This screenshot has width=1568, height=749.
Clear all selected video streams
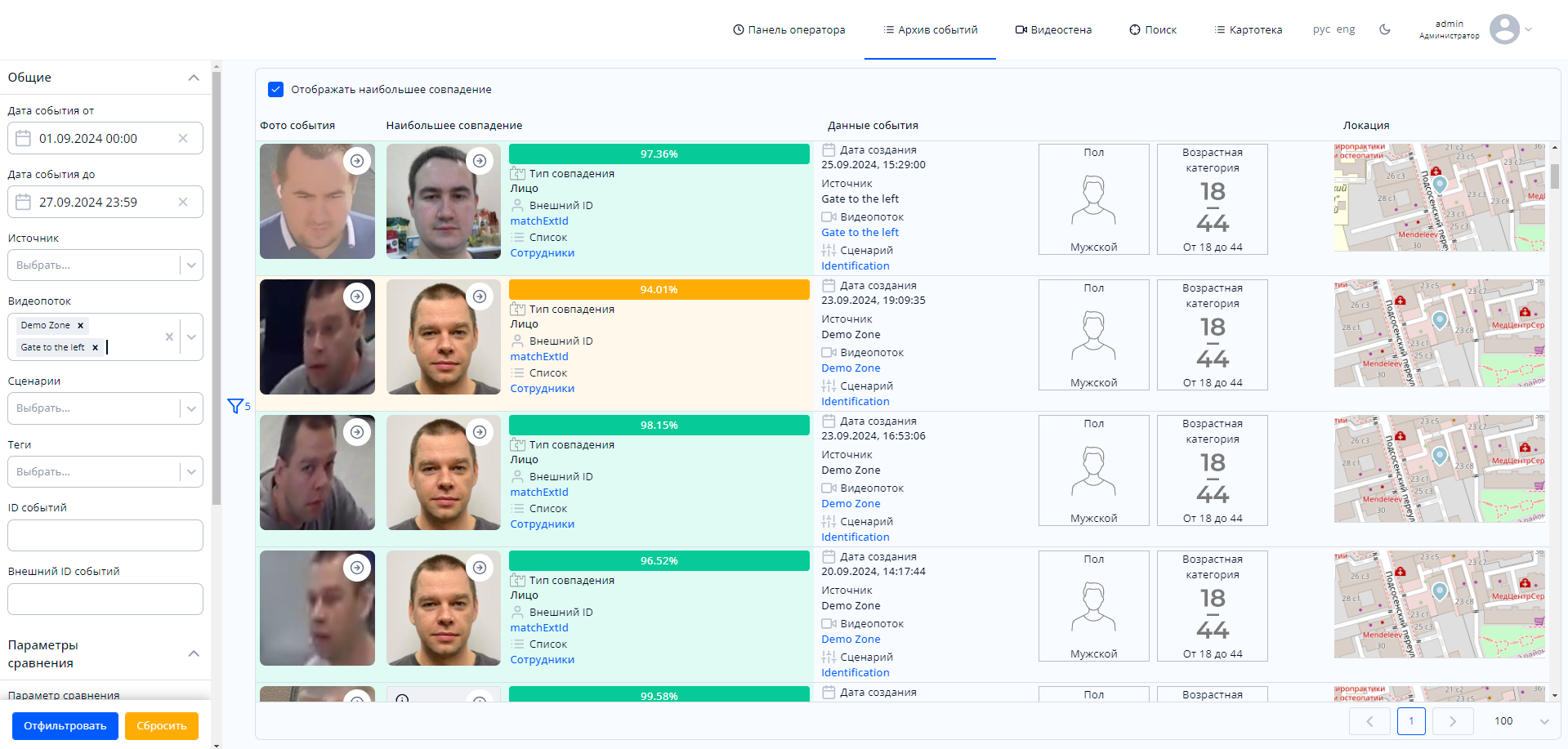tap(169, 337)
